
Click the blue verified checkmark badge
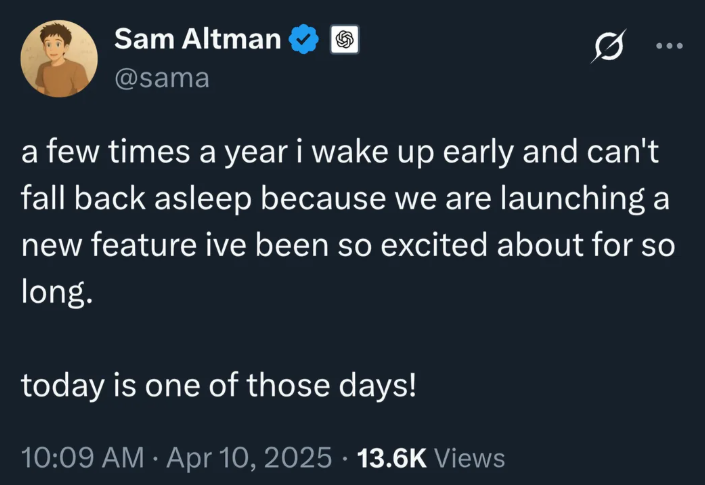click(303, 40)
